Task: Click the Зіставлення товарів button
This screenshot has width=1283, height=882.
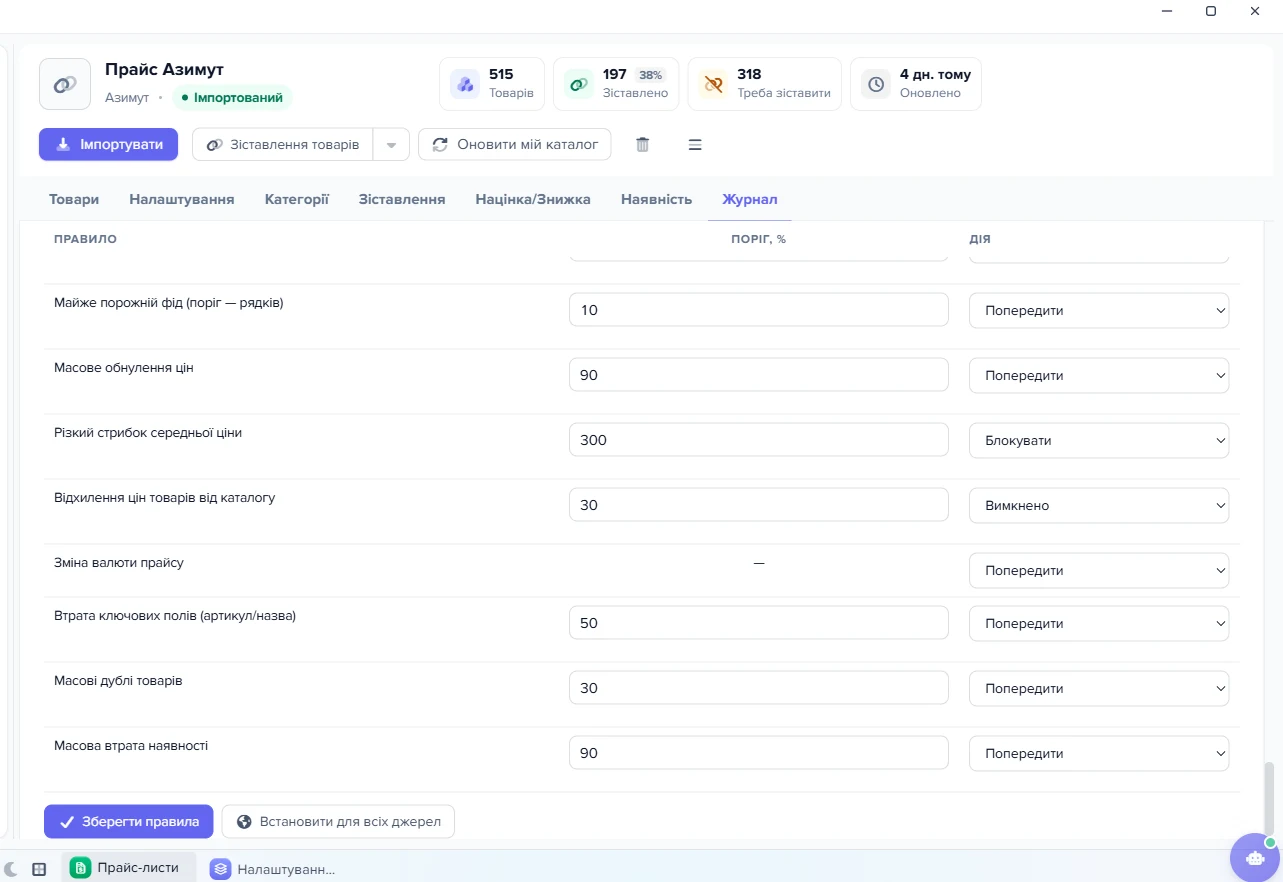Action: (x=282, y=144)
